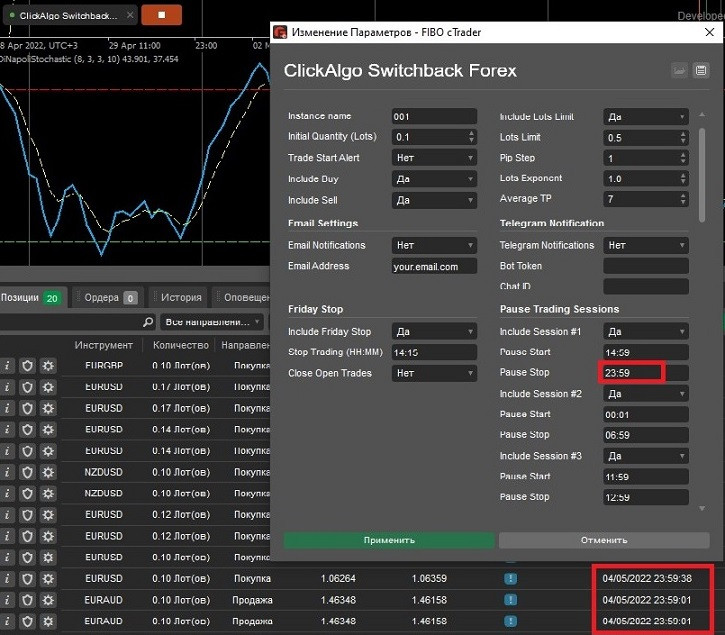725x635 pixels.
Task: Open info icon for EURGBP position row
Action: point(7,366)
